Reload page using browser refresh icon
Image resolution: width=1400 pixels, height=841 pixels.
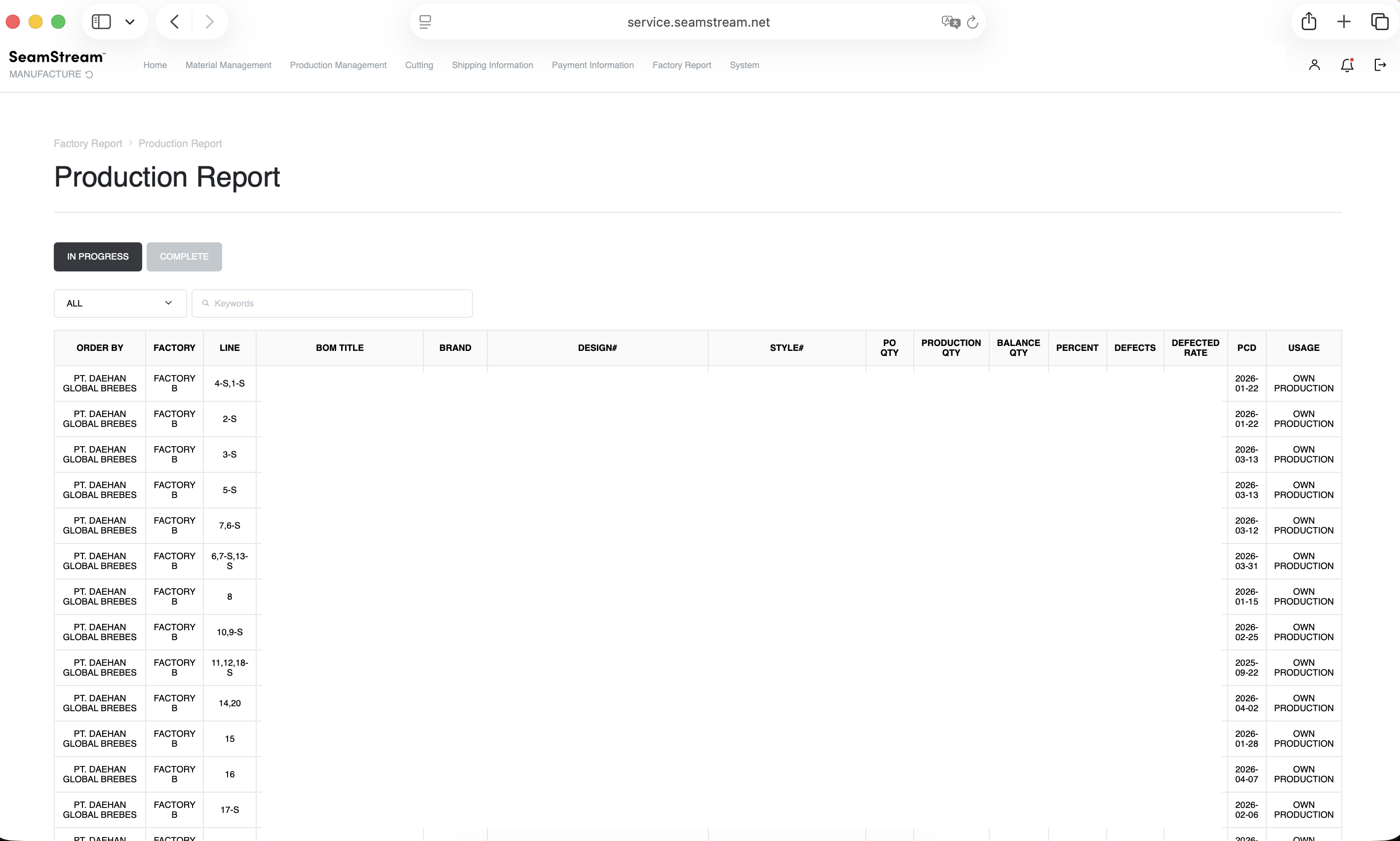[972, 22]
